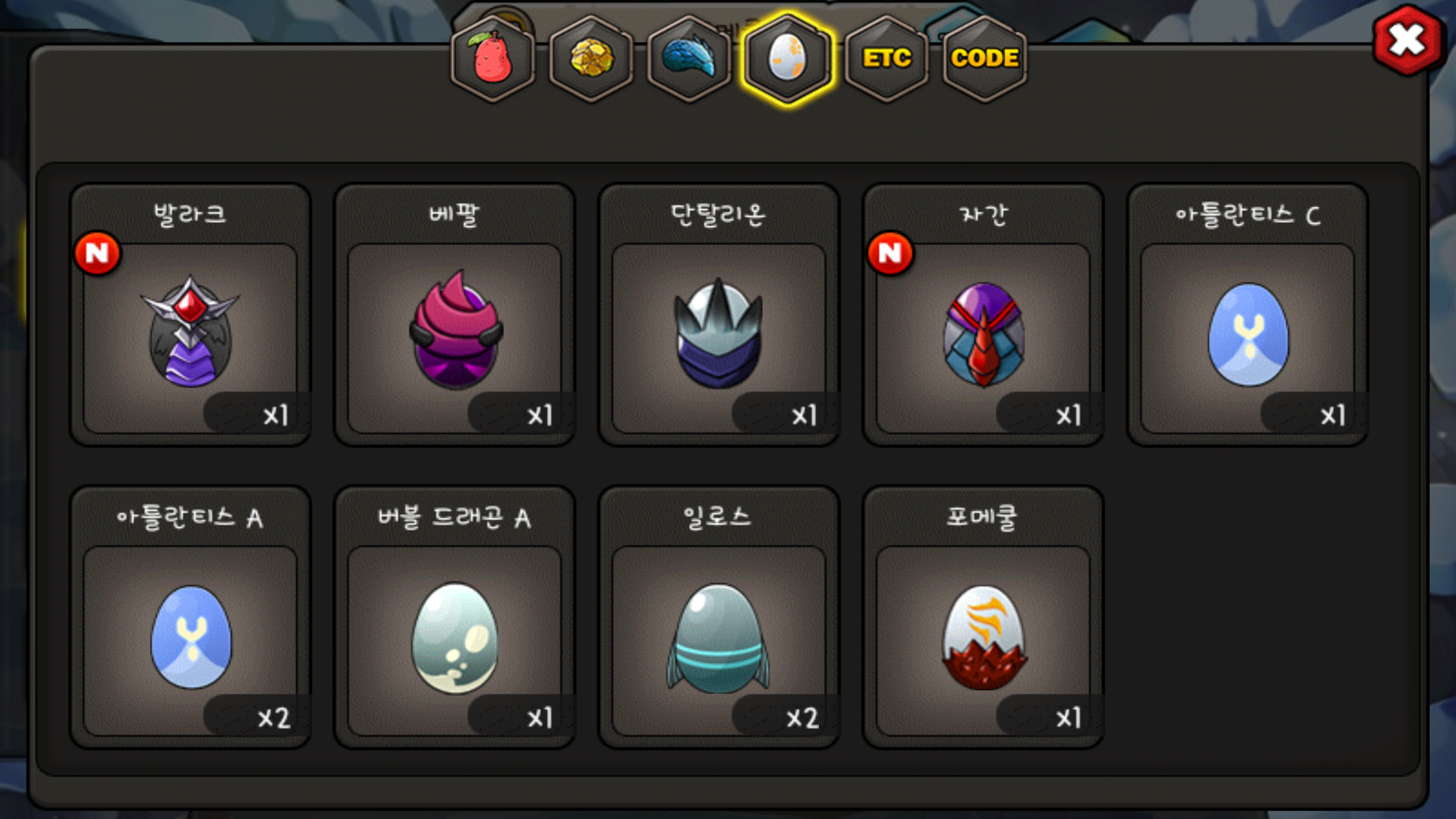Select the spotted egg tab
Viewport: 1456px width, 819px height.
click(x=788, y=59)
